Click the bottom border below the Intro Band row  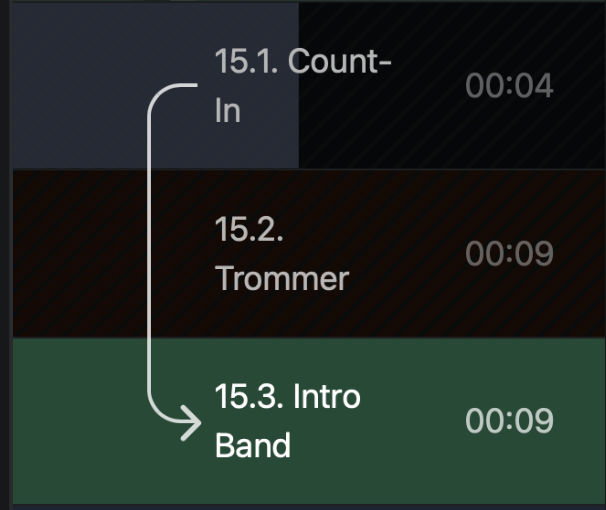click(x=309, y=507)
